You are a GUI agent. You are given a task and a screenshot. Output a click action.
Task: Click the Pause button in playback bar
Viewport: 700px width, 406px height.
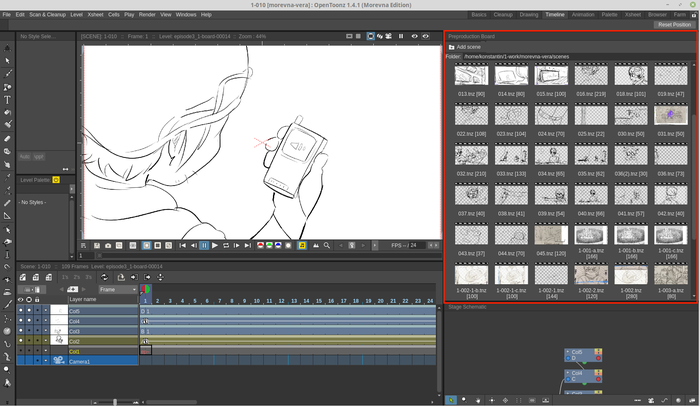[204, 245]
